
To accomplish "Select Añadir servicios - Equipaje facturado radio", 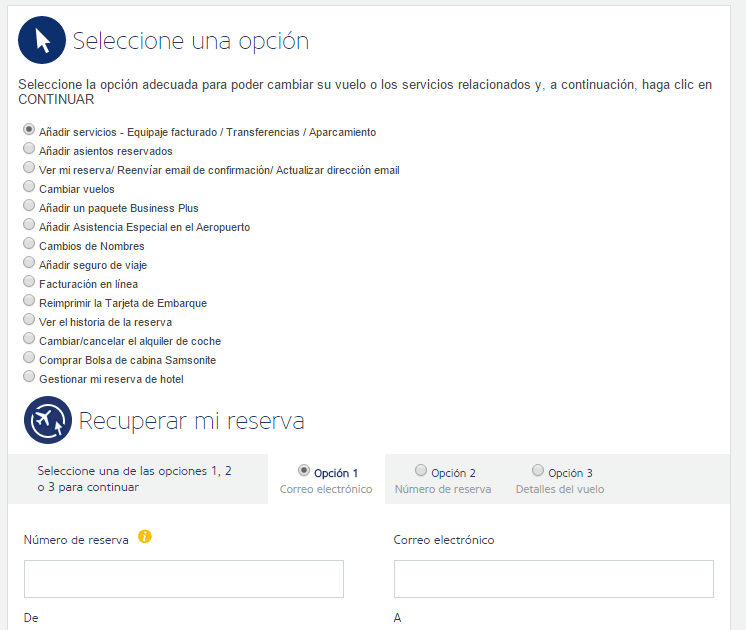I will 29,129.
